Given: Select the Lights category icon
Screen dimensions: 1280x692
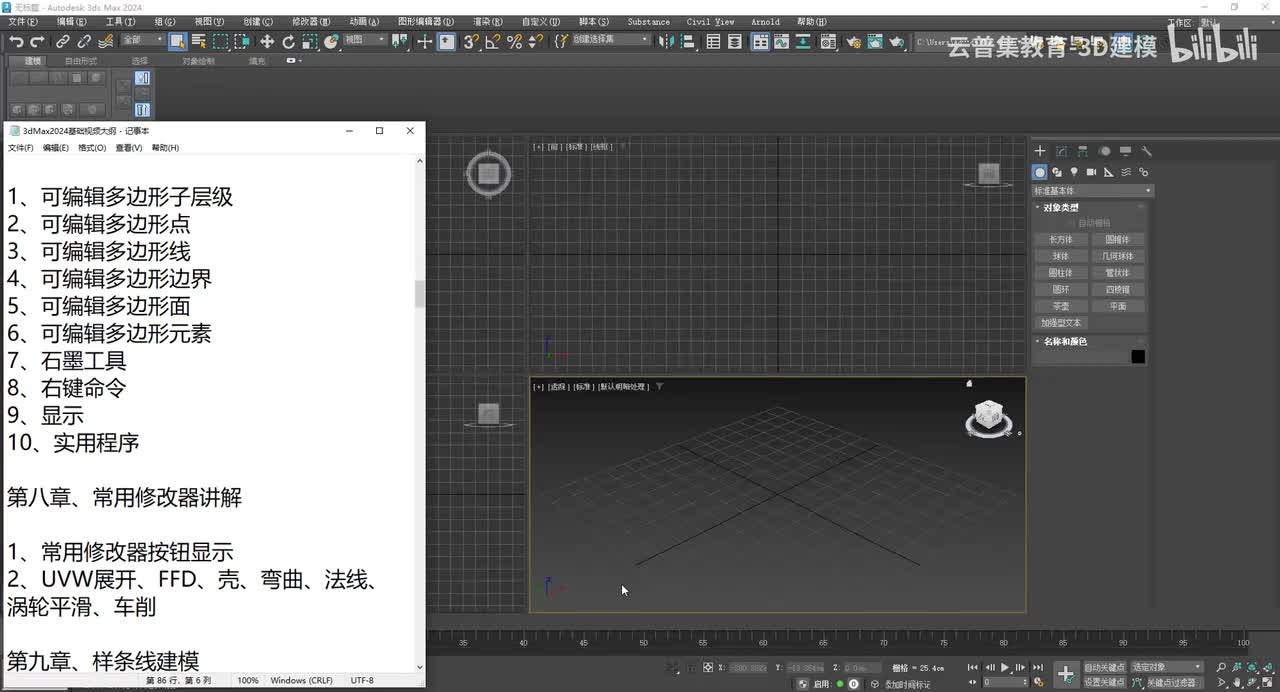Looking at the screenshot, I should 1074,172.
